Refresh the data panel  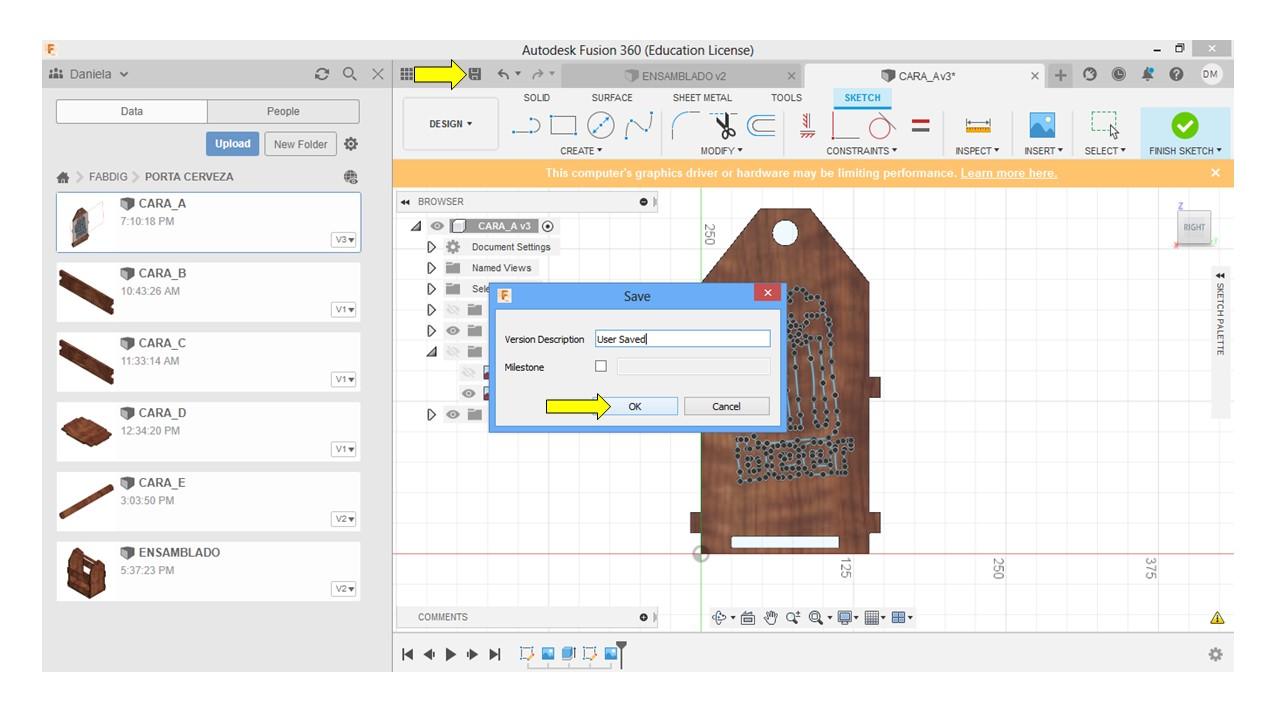click(x=321, y=74)
